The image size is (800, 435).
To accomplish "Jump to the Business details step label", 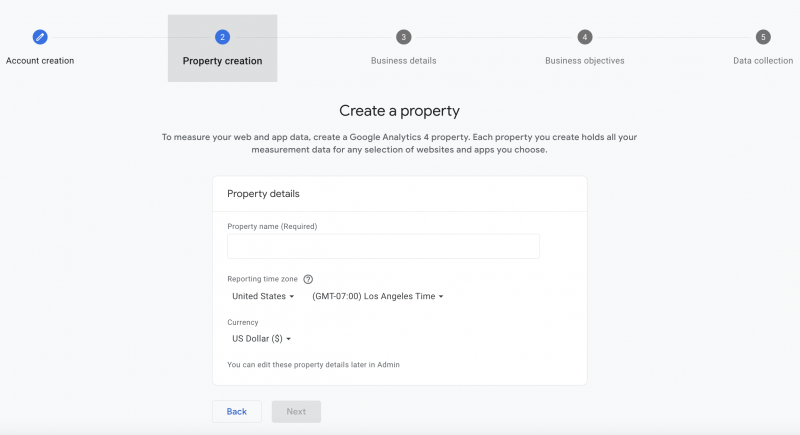I will (x=403, y=61).
